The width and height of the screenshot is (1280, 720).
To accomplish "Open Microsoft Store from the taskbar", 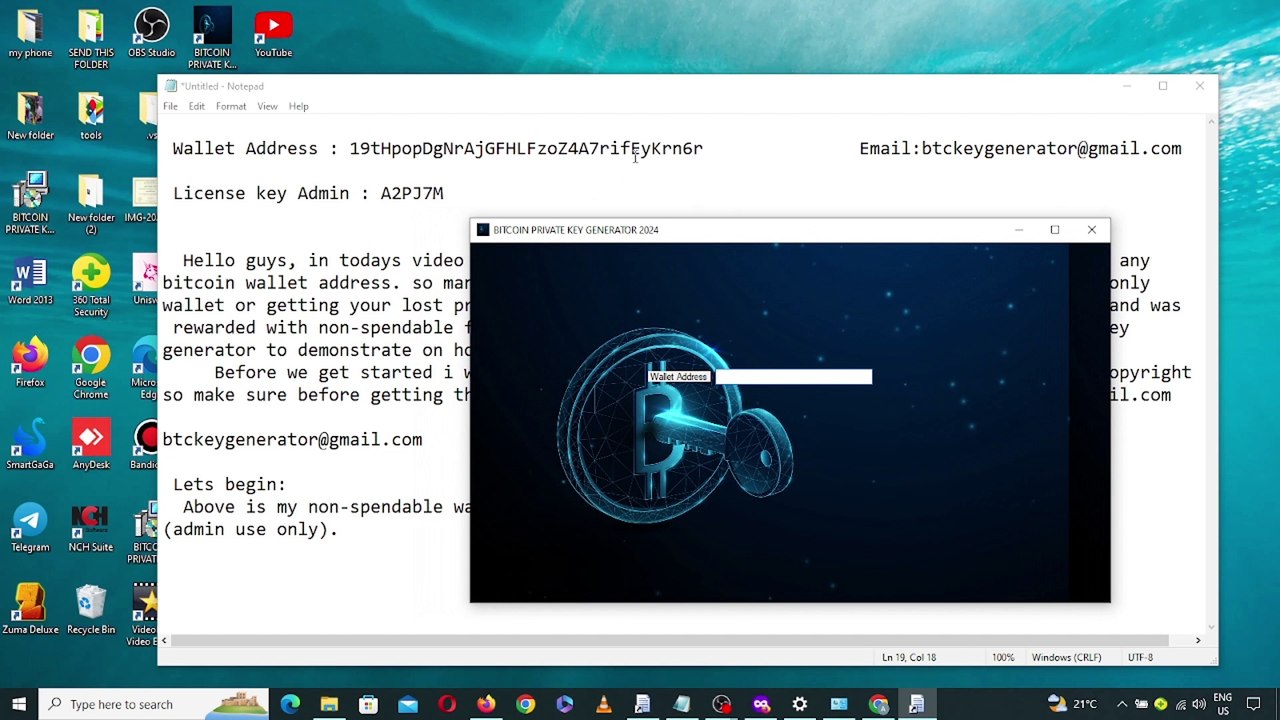I will (368, 704).
